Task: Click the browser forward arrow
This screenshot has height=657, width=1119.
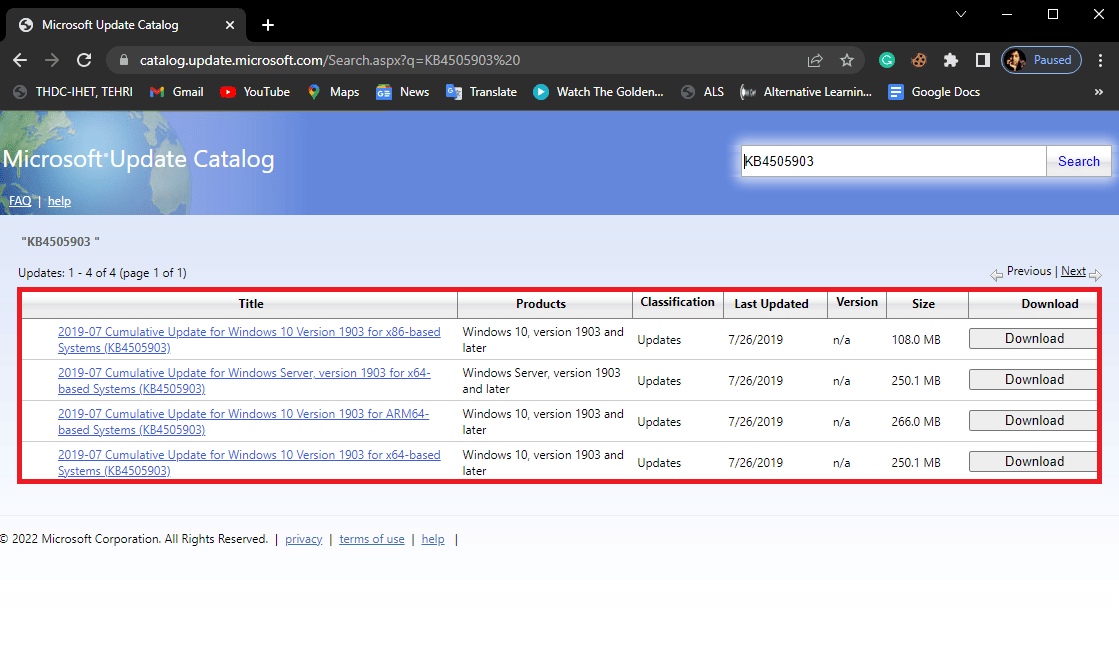Action: (51, 60)
